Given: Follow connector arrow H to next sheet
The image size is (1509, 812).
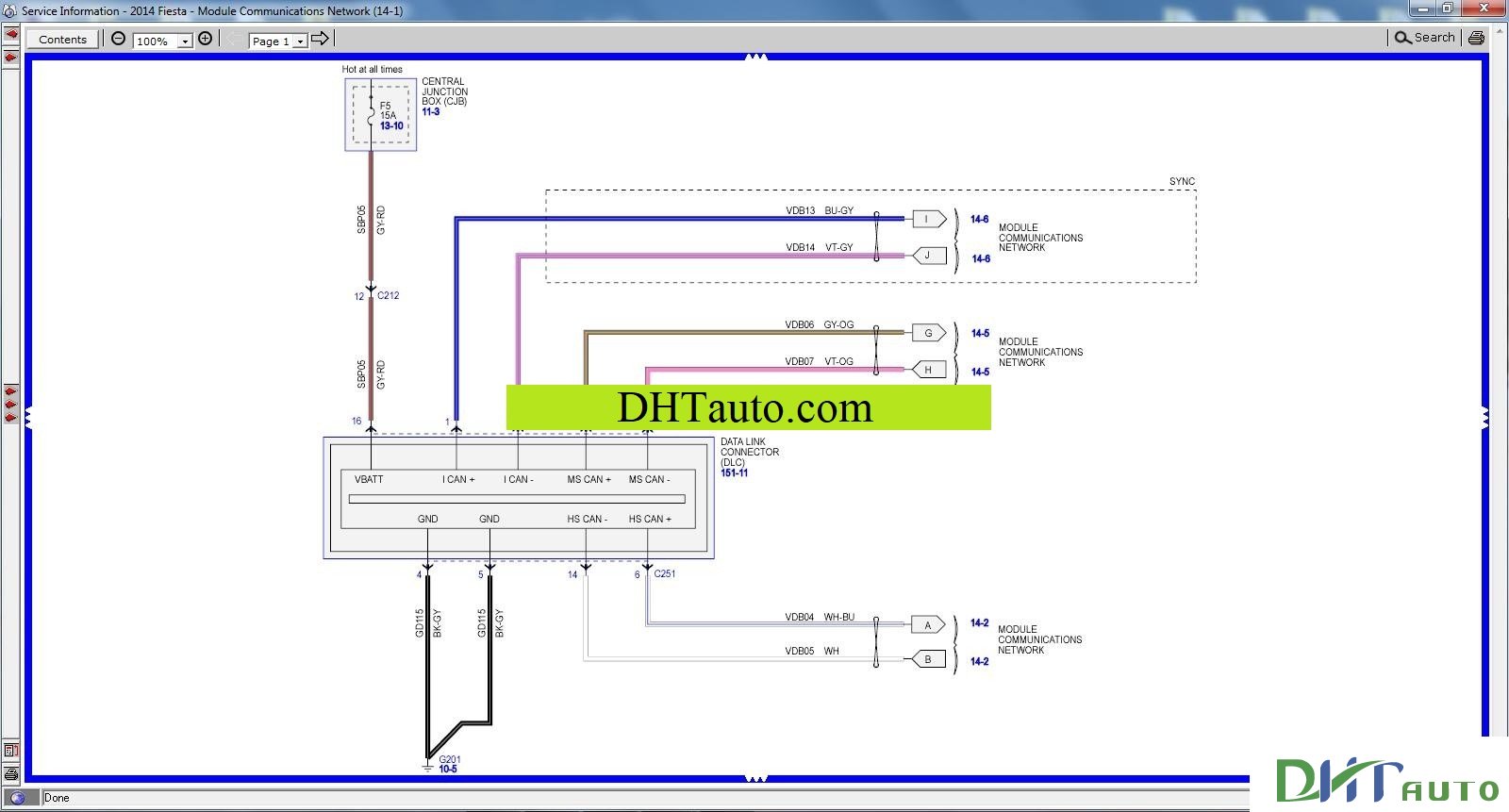Looking at the screenshot, I should 929,370.
